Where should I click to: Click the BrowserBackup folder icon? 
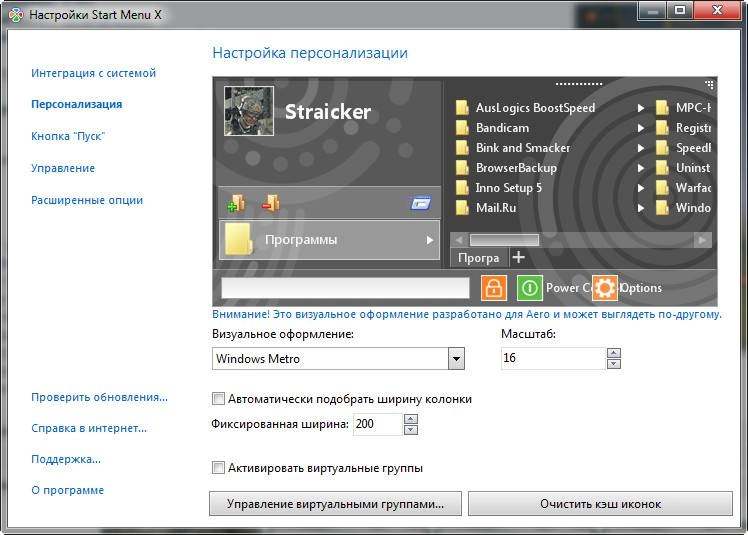pos(462,168)
